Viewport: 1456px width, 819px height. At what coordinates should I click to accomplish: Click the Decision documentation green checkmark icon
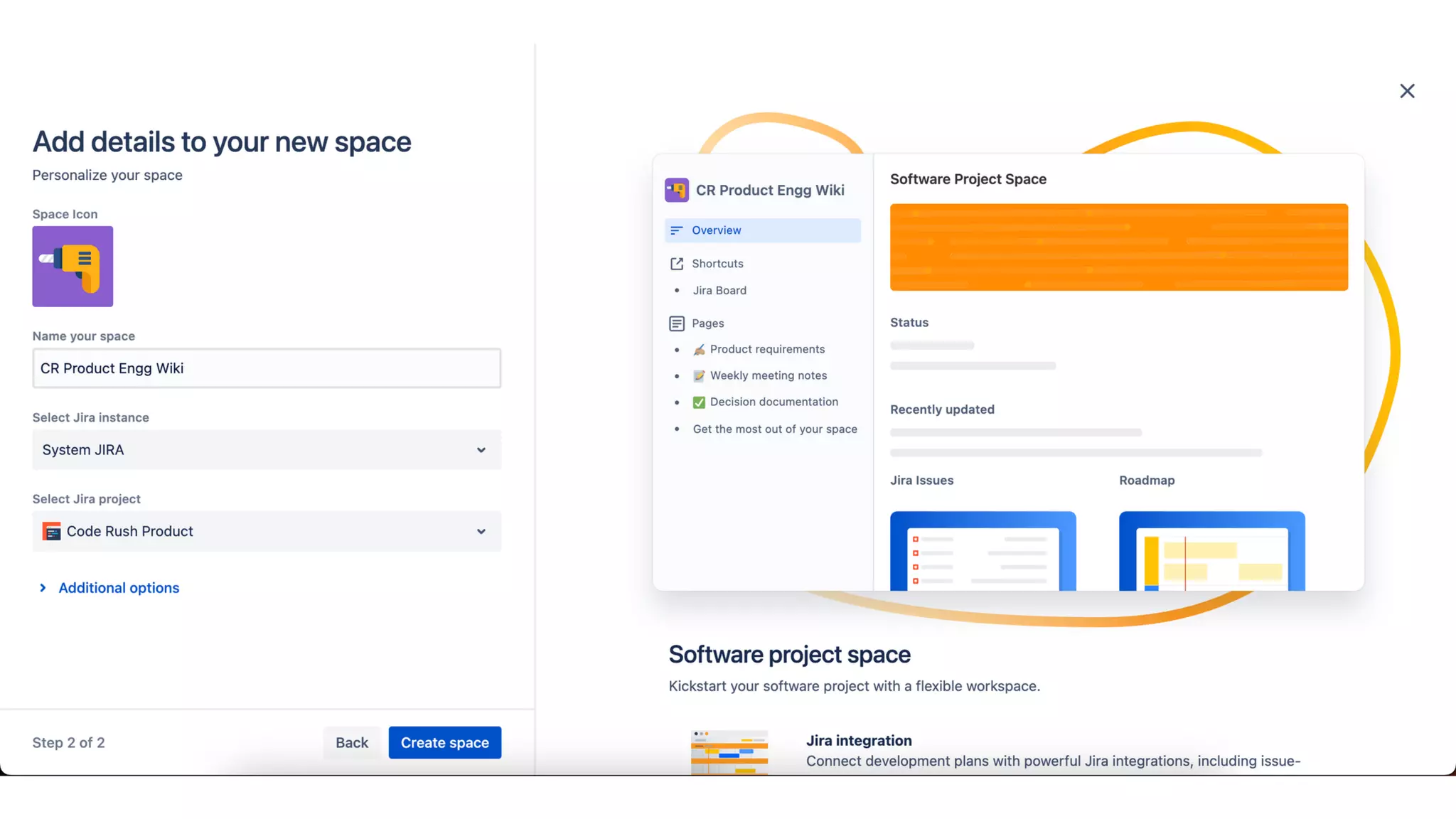click(x=699, y=402)
